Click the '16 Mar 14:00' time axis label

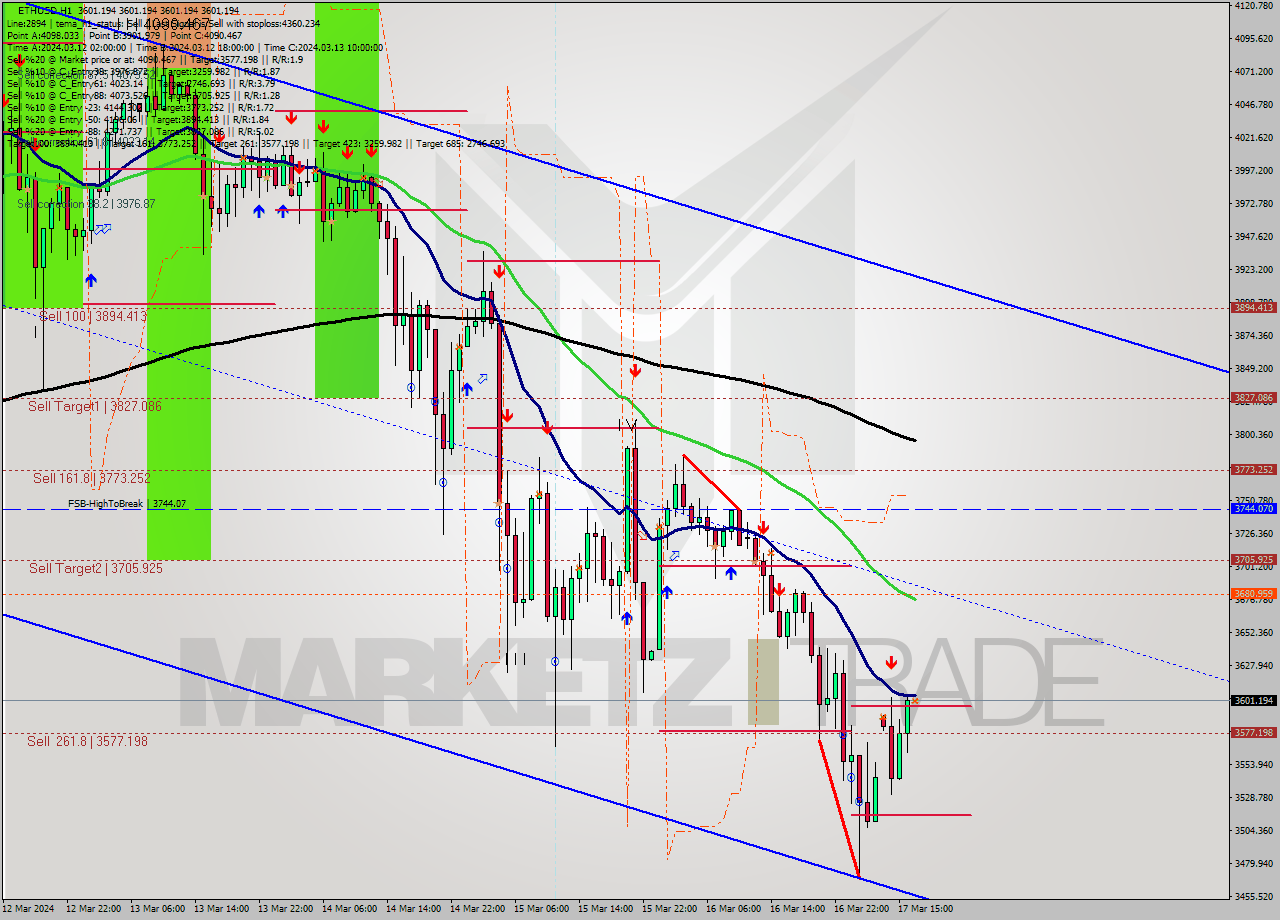click(x=796, y=909)
